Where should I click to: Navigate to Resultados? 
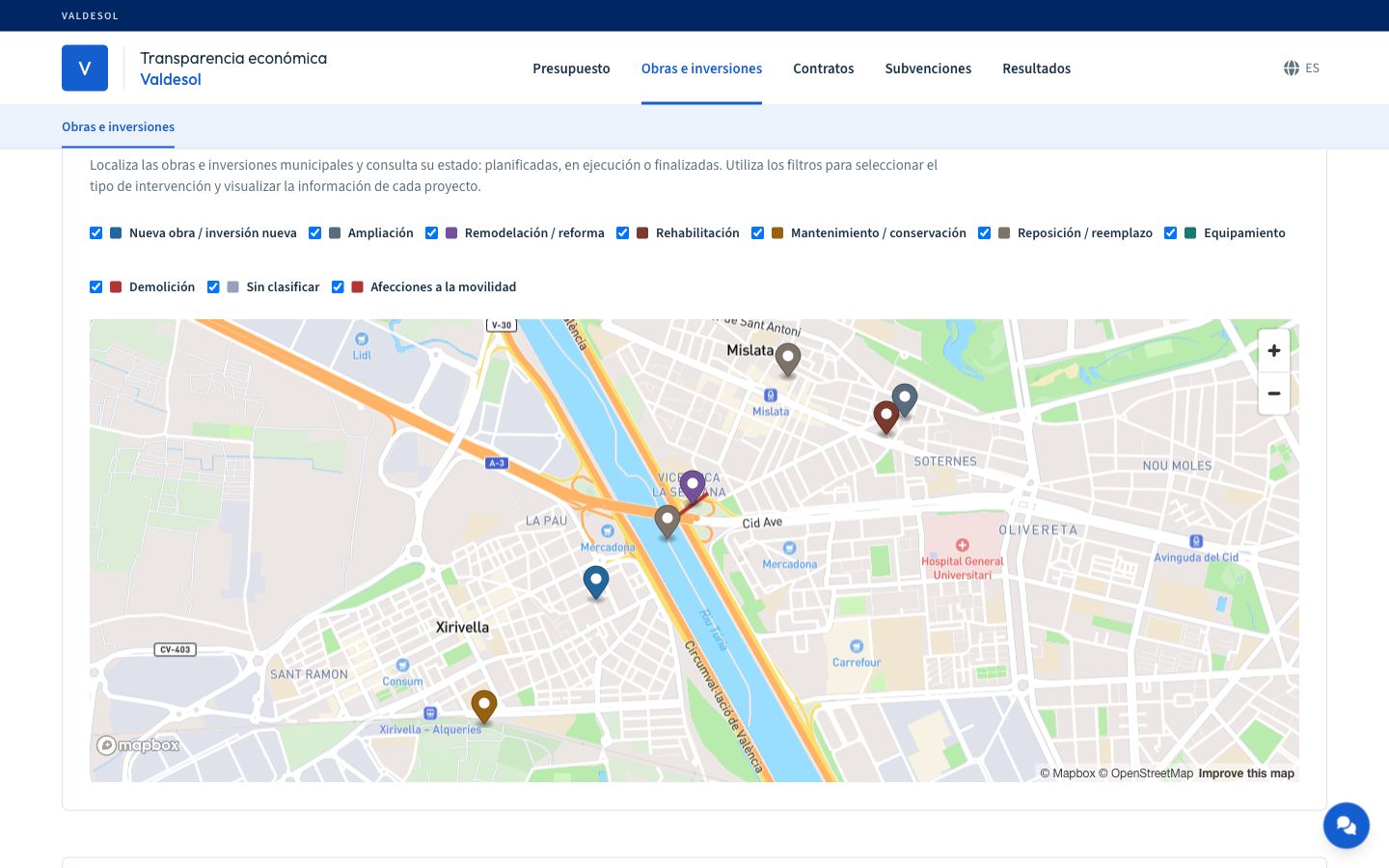tap(1037, 68)
